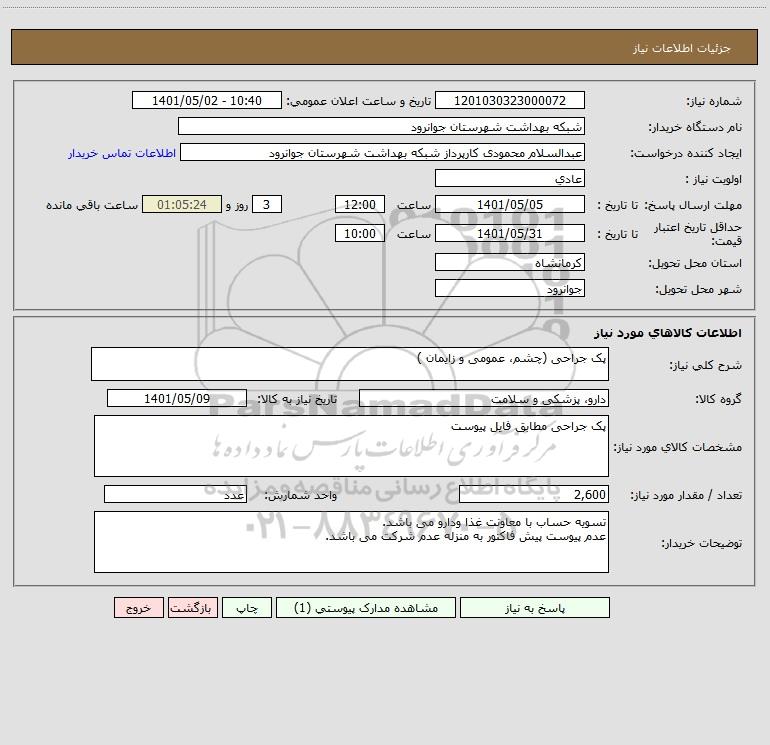Click quantity field 2,600
Viewport: 770px width, 745px height.
pyautogui.click(x=534, y=495)
